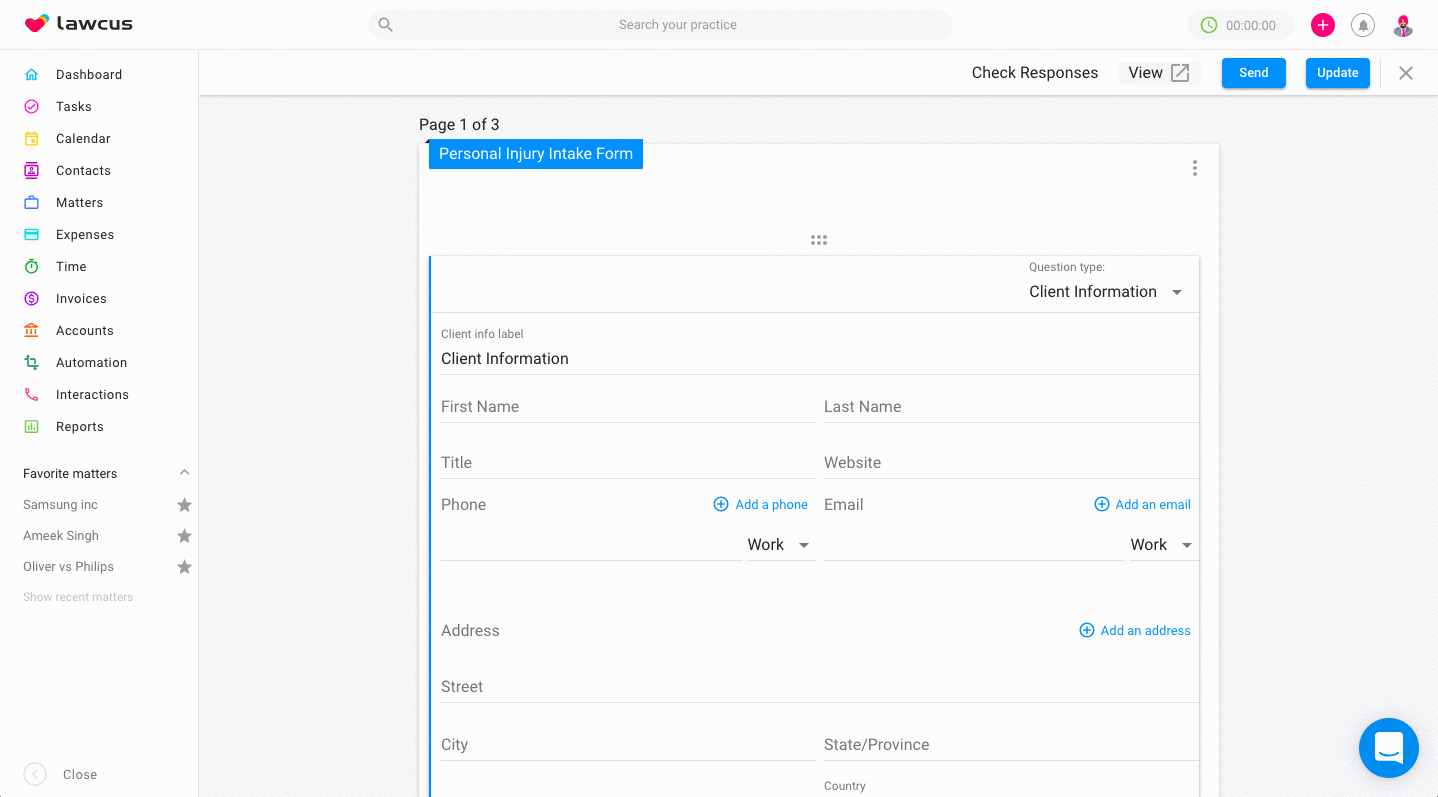The image size is (1438, 797).
Task: Click the Accounts bank icon
Action: [32, 330]
